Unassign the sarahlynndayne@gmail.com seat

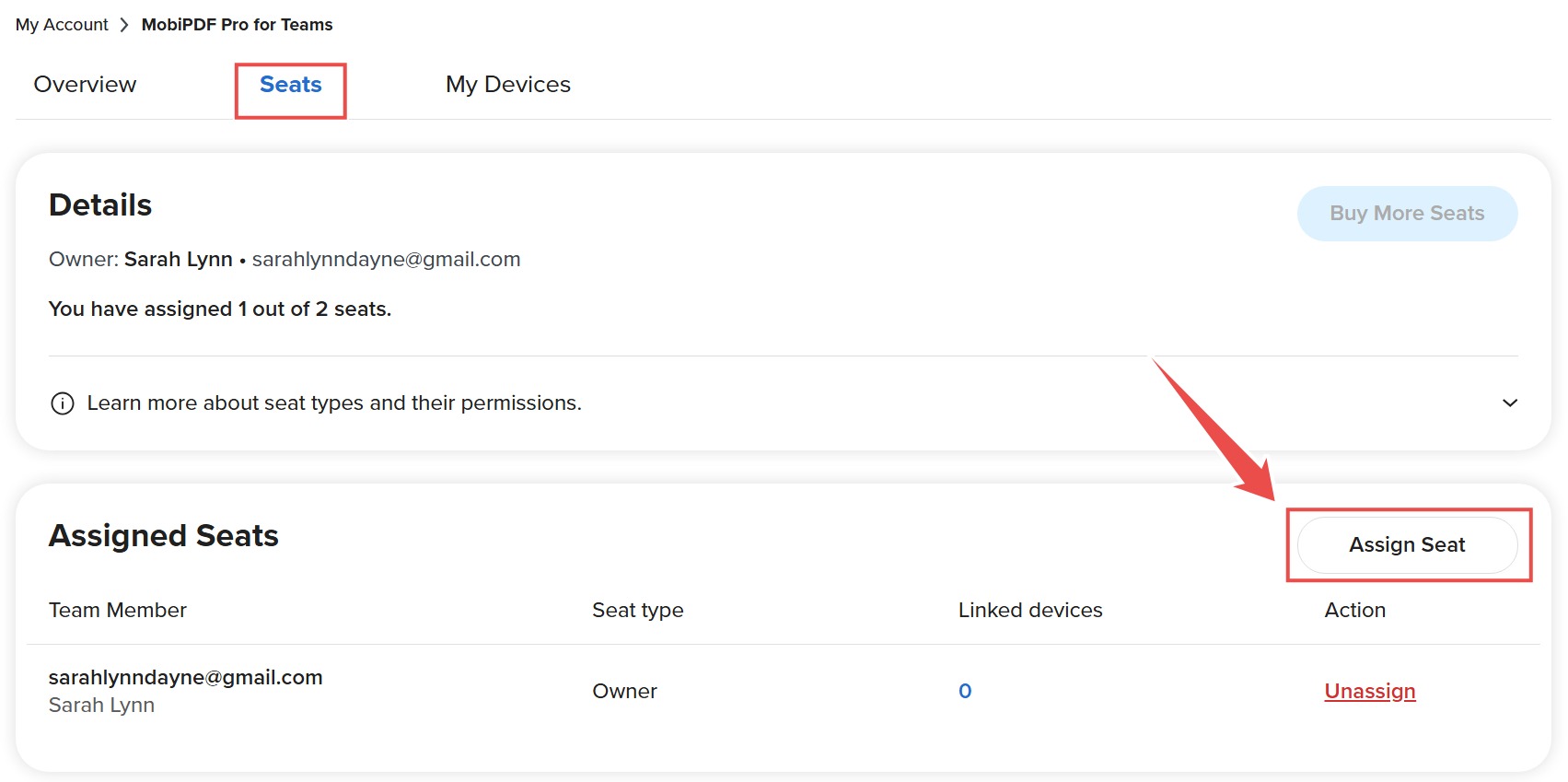click(x=1370, y=692)
